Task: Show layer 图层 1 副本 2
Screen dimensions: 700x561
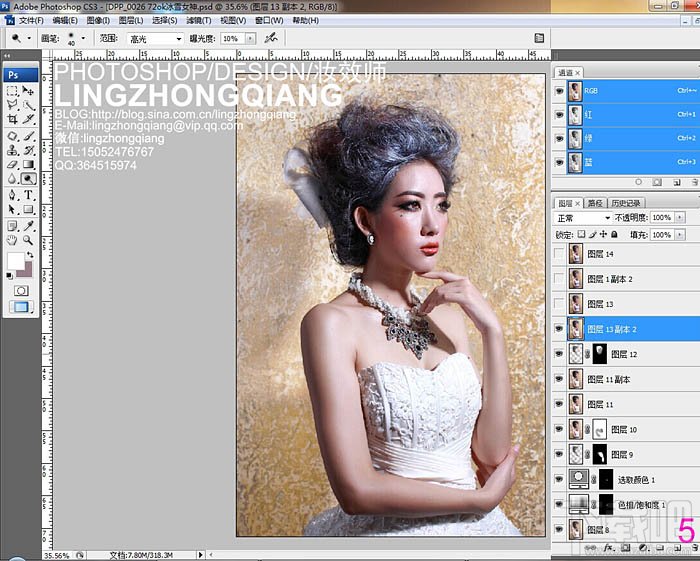Action: click(x=559, y=279)
